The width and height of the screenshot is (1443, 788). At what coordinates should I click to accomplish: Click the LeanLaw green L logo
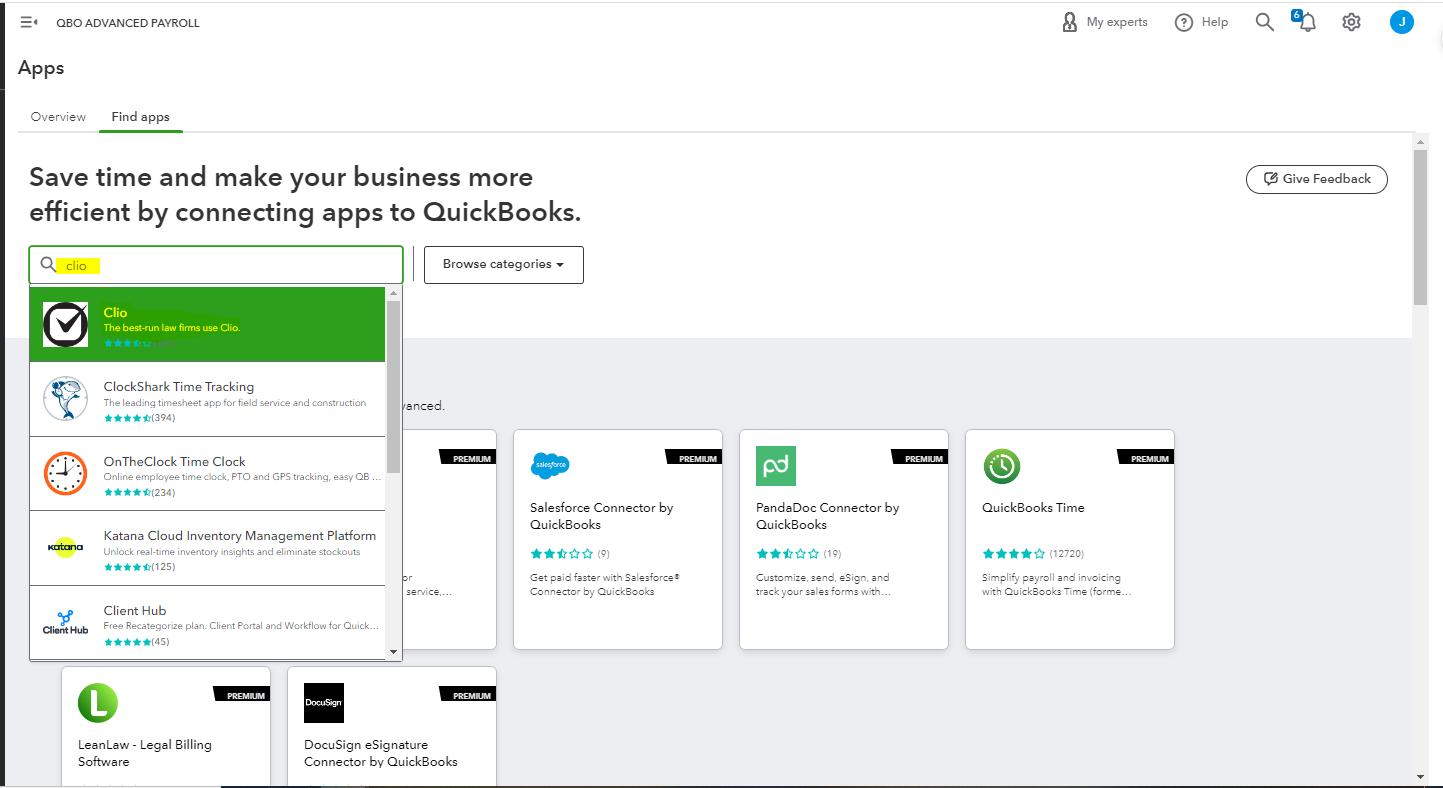tap(98, 703)
